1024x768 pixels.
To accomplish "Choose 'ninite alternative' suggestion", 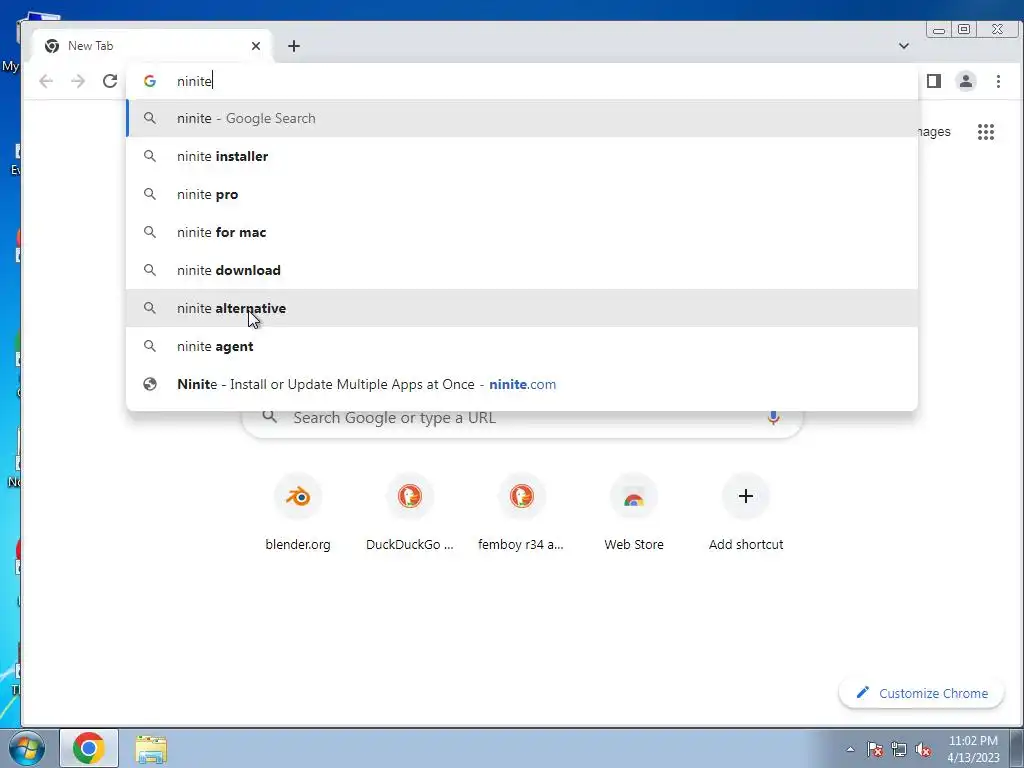I will point(522,308).
